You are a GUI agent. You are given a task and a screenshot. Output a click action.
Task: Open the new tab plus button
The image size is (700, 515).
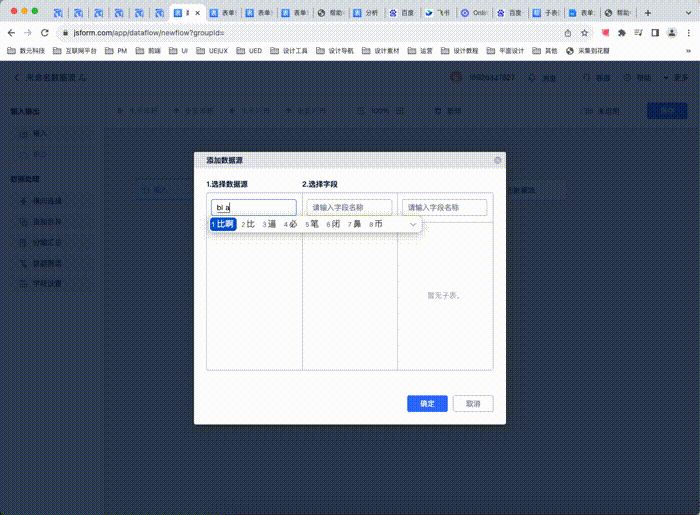pyautogui.click(x=648, y=13)
